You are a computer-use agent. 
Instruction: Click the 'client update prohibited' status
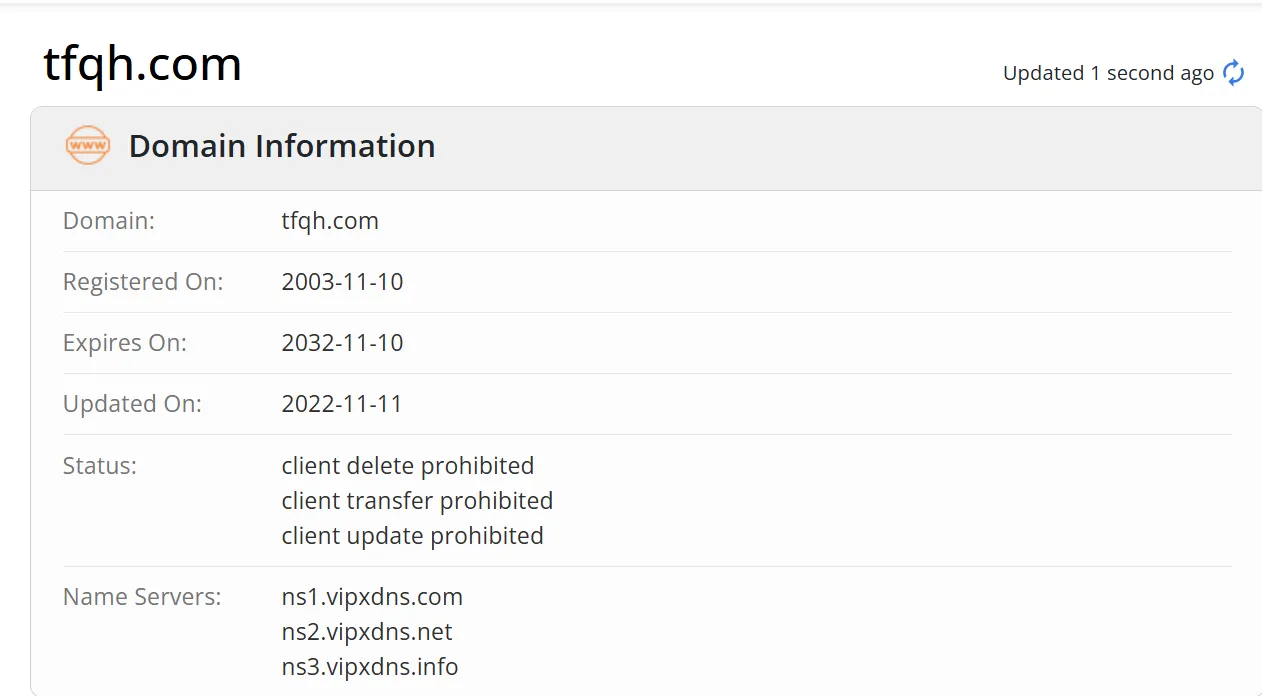pyautogui.click(x=413, y=536)
